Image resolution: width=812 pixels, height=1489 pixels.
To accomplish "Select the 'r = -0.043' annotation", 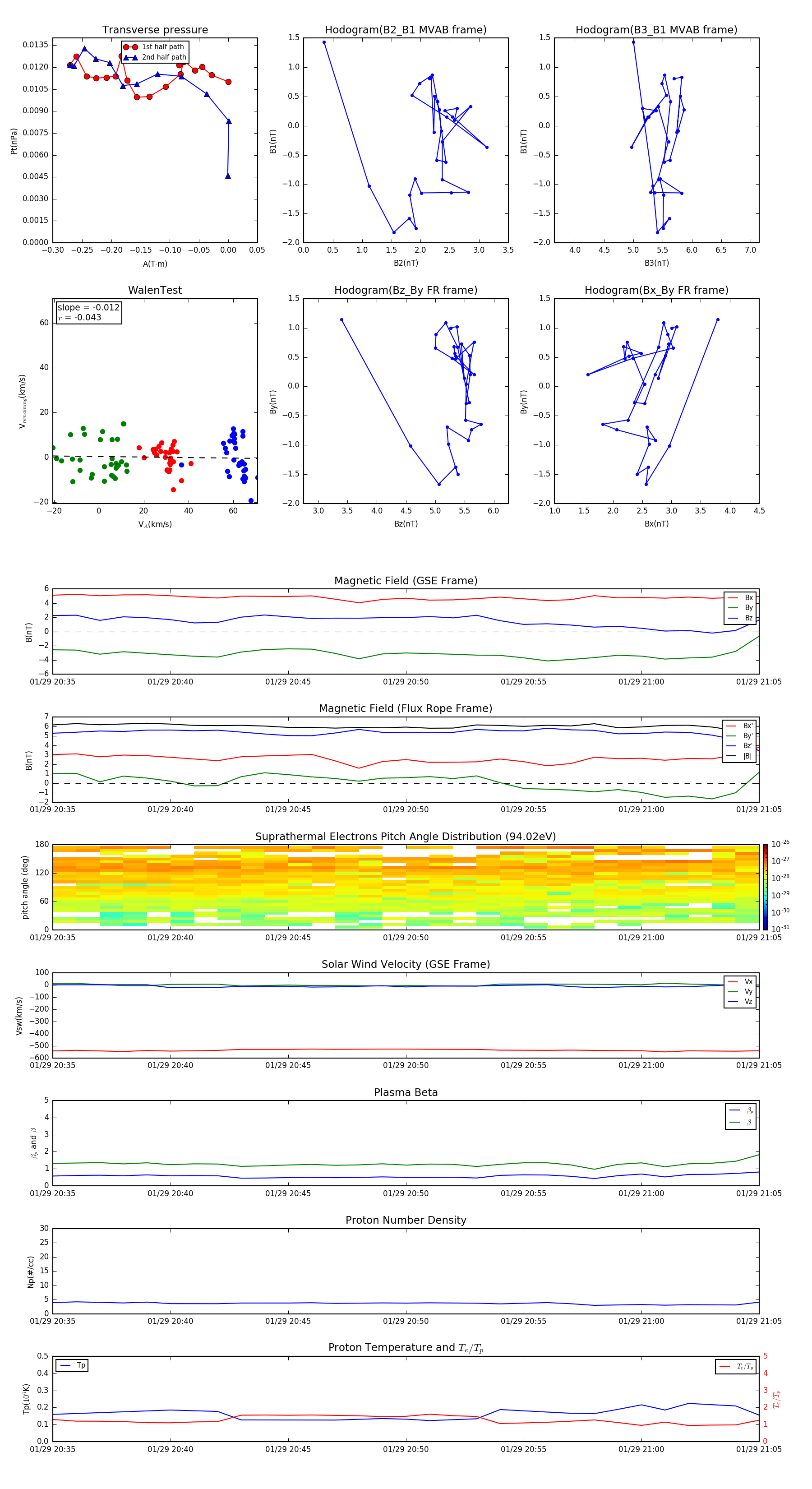I will tap(80, 317).
